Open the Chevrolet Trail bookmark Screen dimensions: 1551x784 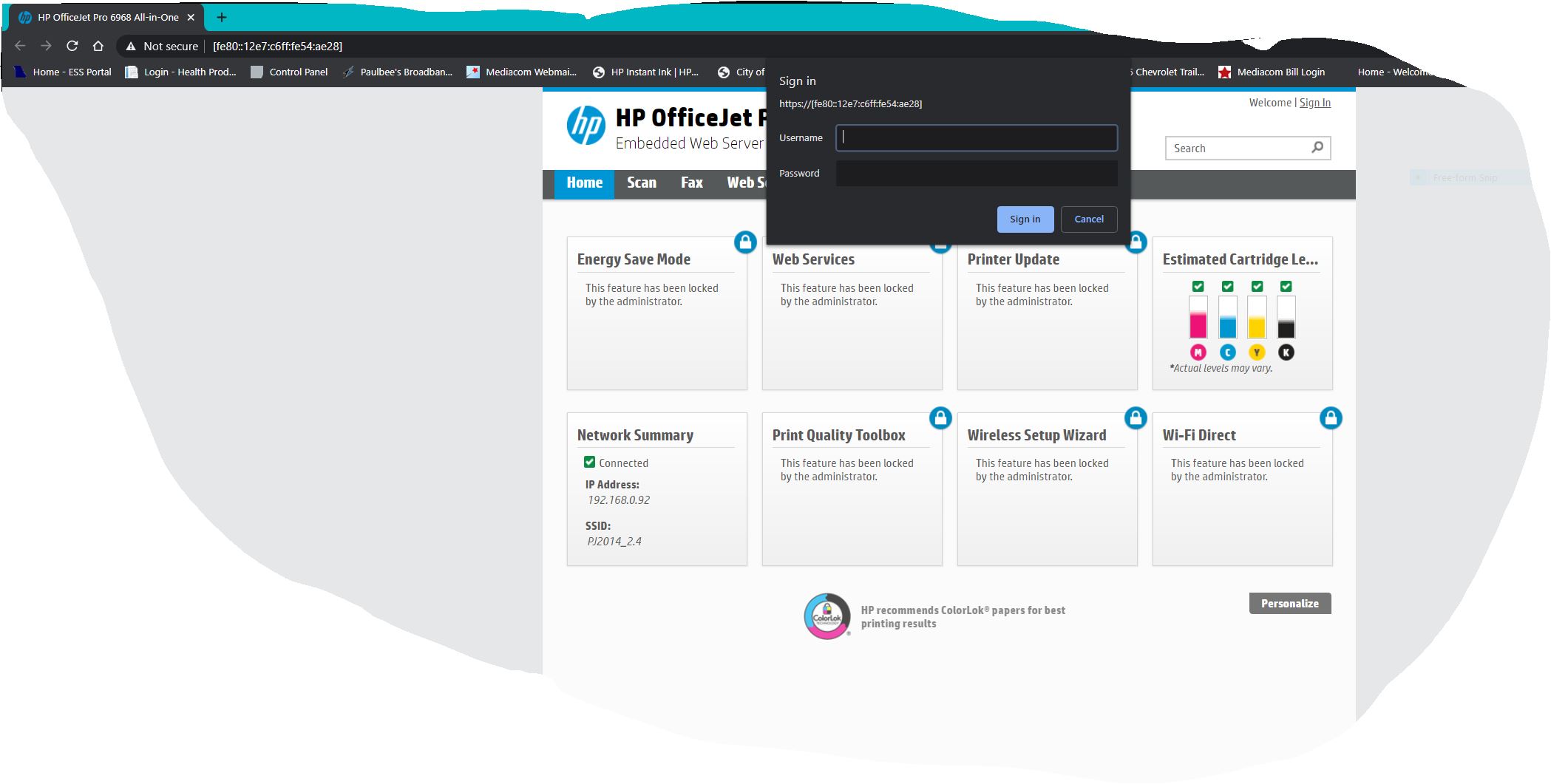(x=1168, y=72)
